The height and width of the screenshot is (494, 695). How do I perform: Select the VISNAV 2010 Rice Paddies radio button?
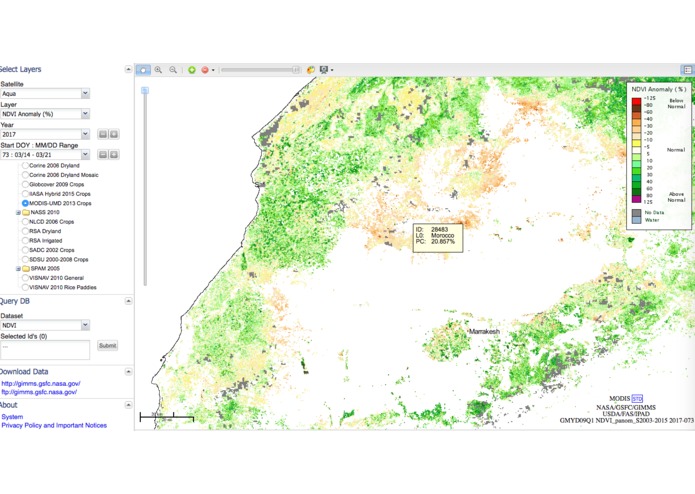point(25,287)
